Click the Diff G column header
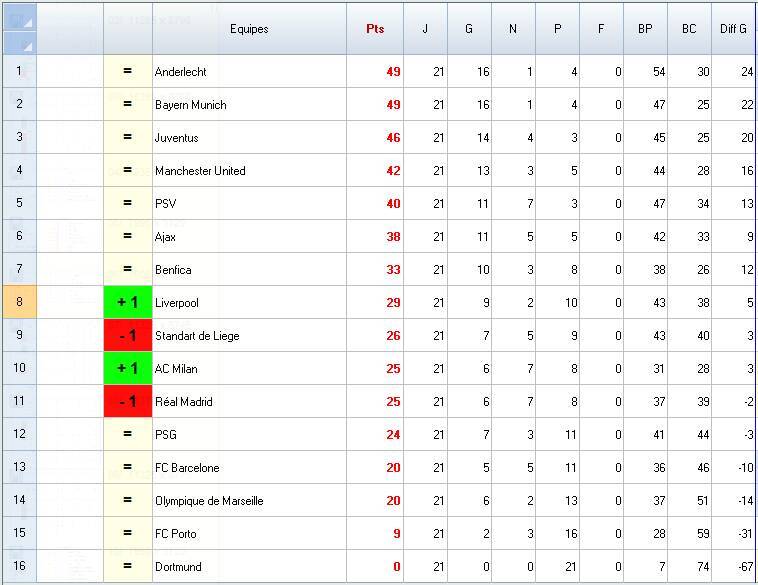Screen dimensions: 758x585 pyautogui.click(x=734, y=29)
